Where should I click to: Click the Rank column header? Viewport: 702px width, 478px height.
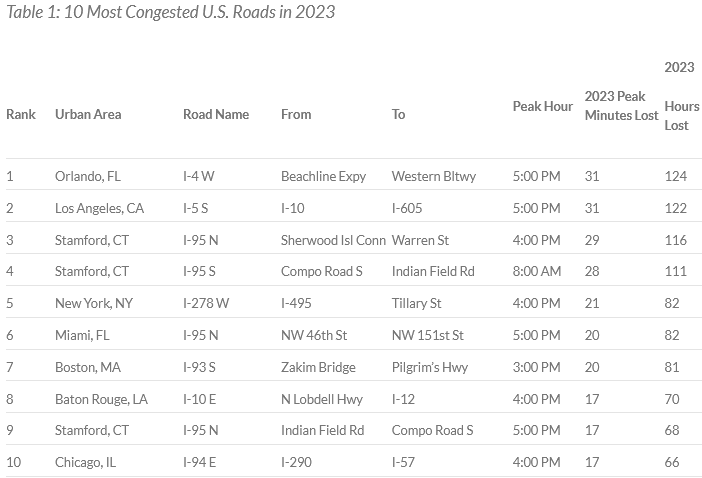point(21,114)
